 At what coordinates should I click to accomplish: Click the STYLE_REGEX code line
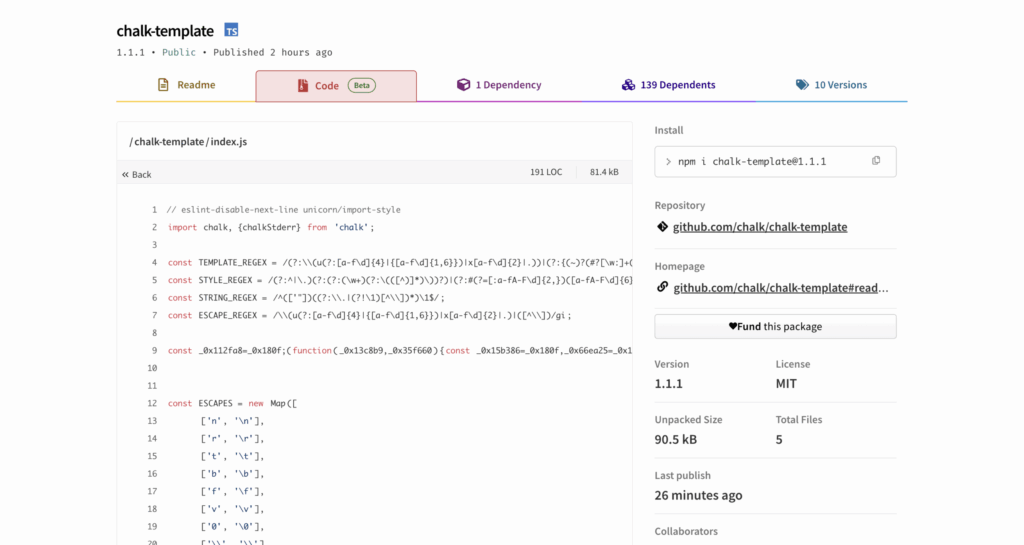[400, 280]
